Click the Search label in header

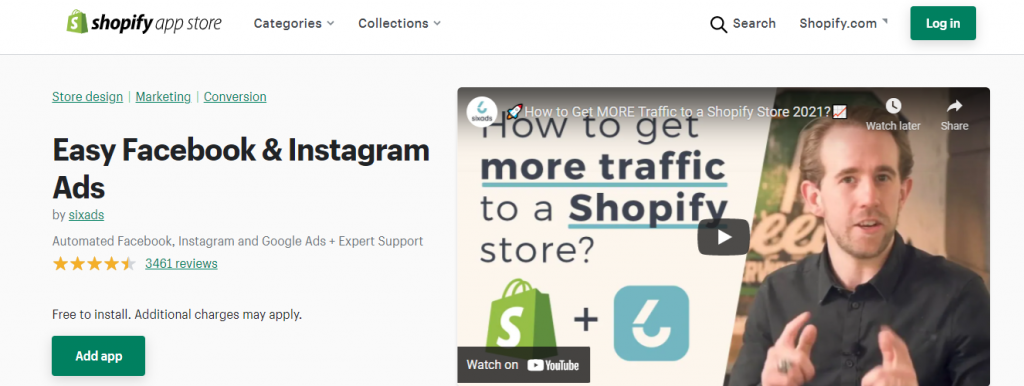pos(754,24)
